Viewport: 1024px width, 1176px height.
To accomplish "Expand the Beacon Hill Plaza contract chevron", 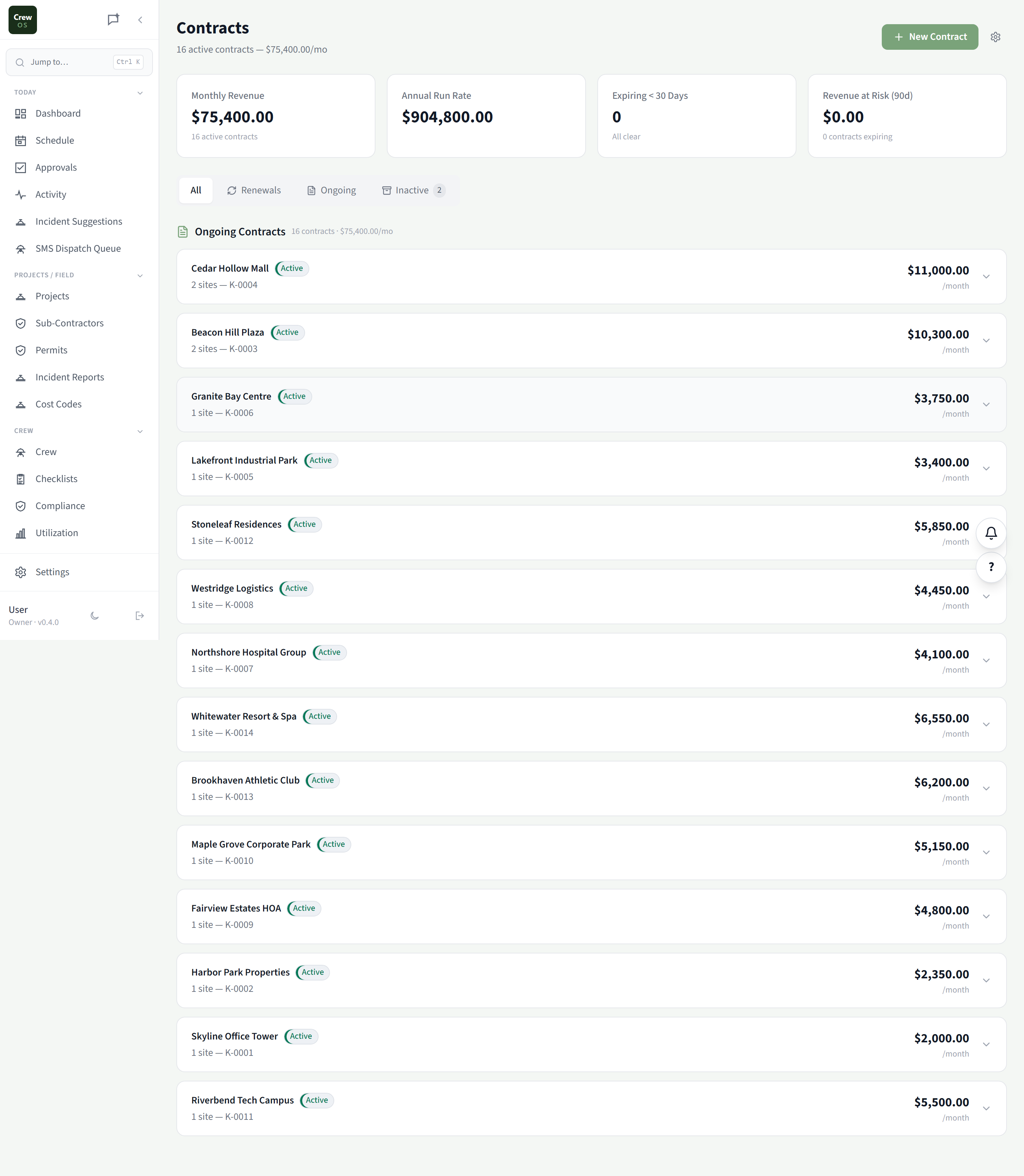I will click(x=986, y=341).
